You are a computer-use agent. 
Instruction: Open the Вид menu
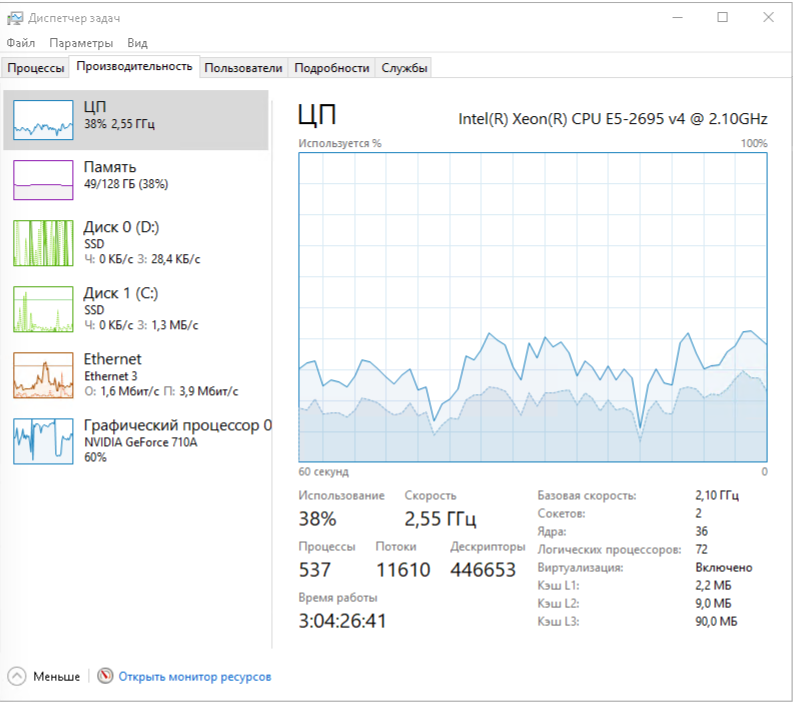pyautogui.click(x=137, y=43)
